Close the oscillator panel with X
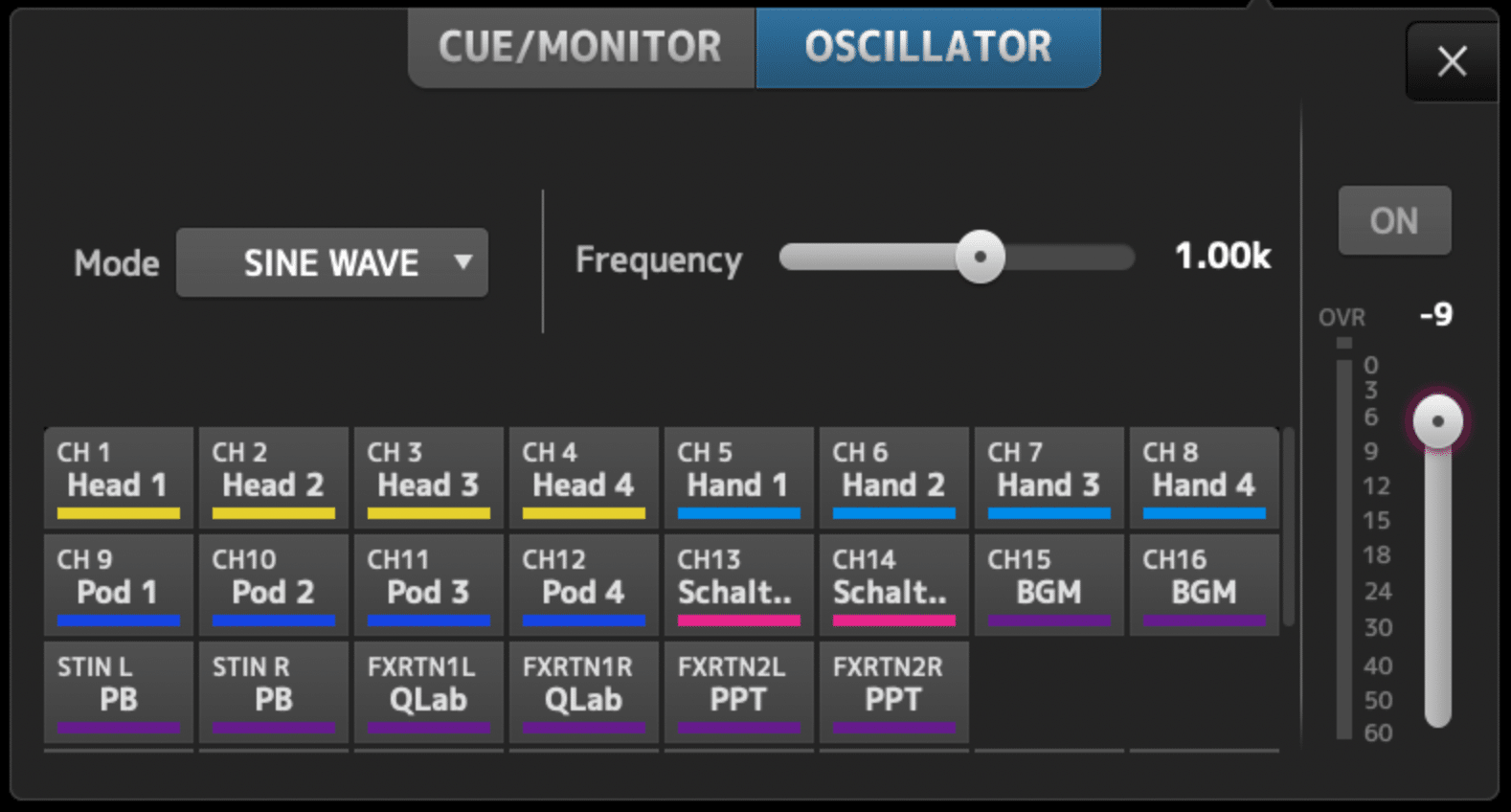The height and width of the screenshot is (812, 1511). [x=1452, y=61]
